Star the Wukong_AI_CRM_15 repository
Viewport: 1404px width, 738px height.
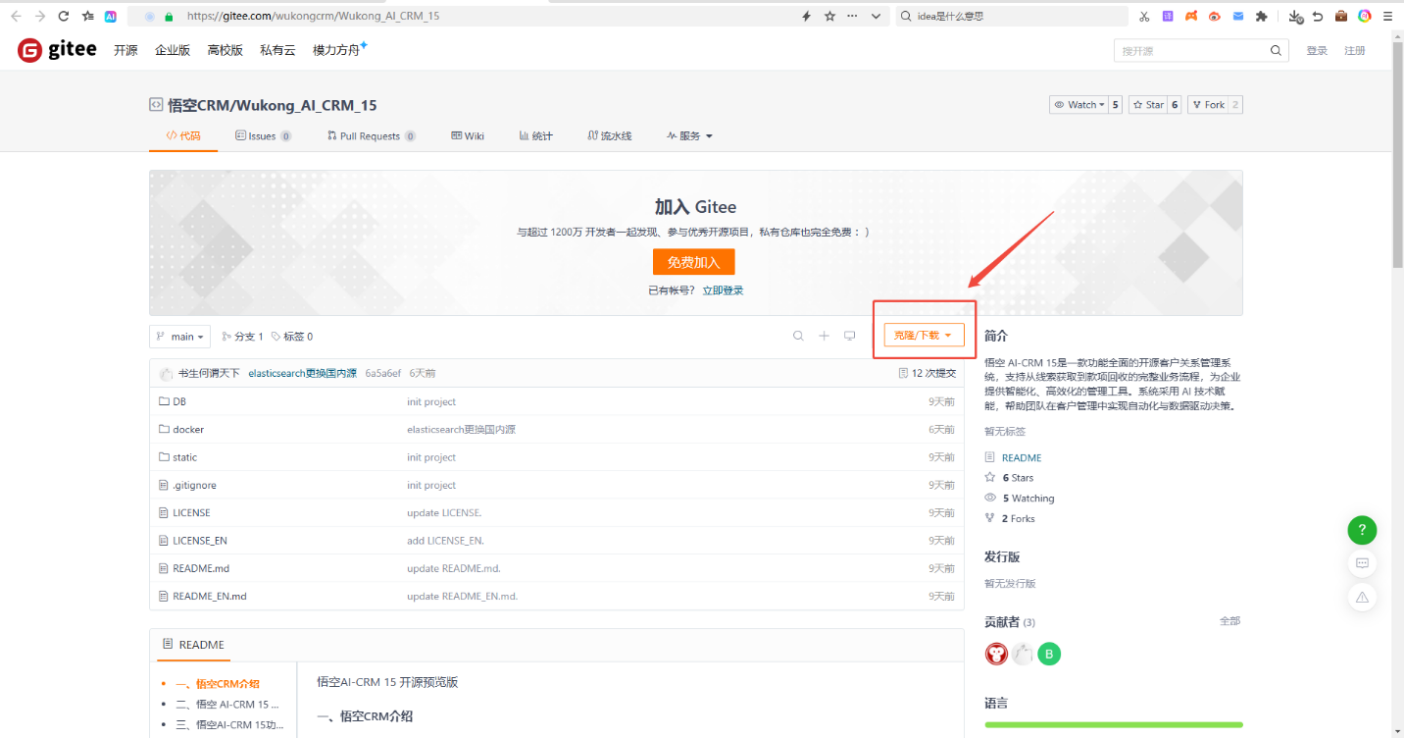tap(1148, 104)
